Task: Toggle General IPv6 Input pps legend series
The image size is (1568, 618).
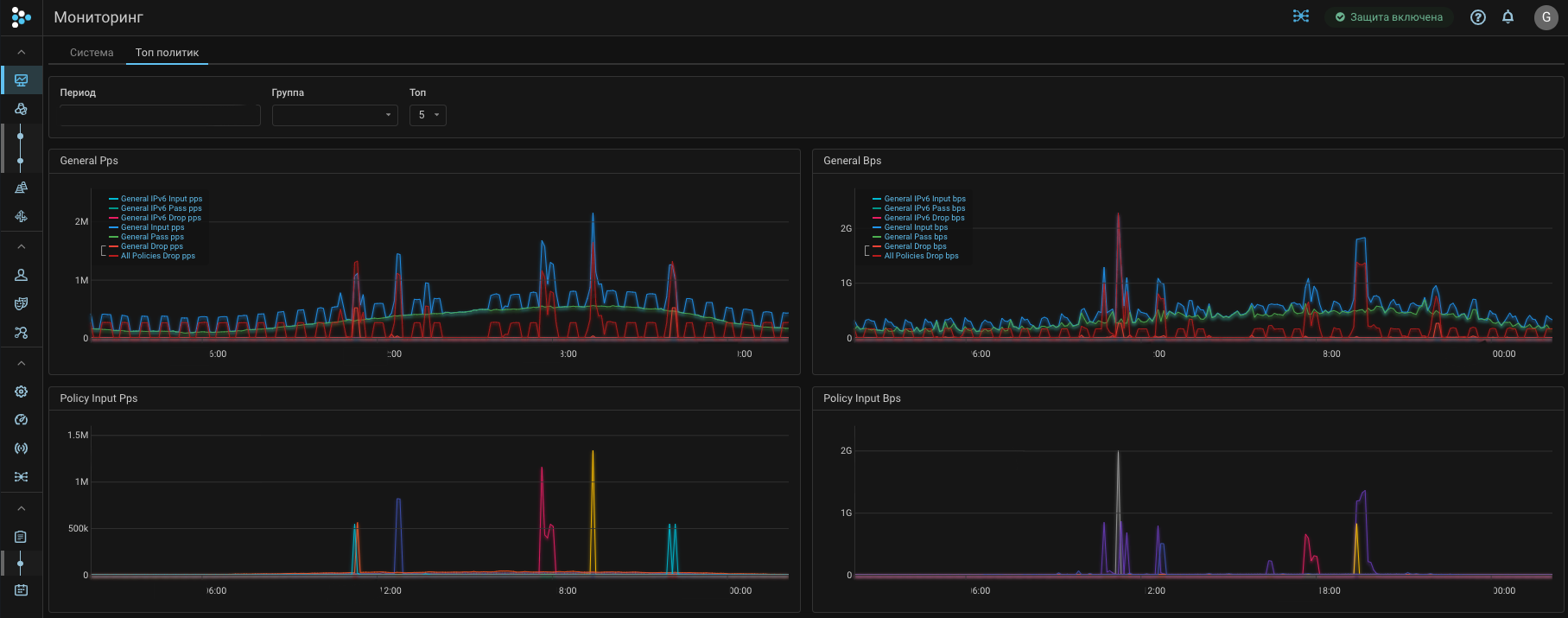Action: click(161, 199)
